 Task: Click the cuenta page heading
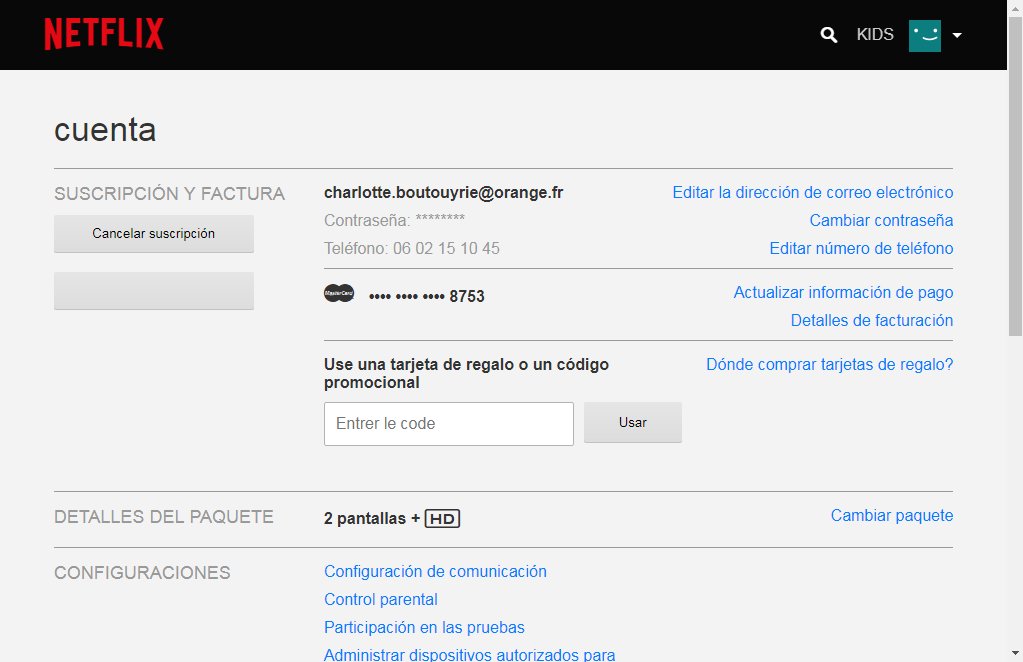(x=105, y=130)
